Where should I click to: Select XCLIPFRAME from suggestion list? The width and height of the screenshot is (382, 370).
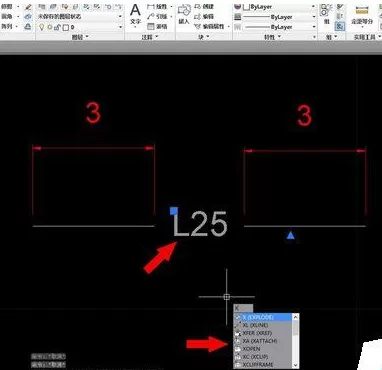click(x=263, y=365)
